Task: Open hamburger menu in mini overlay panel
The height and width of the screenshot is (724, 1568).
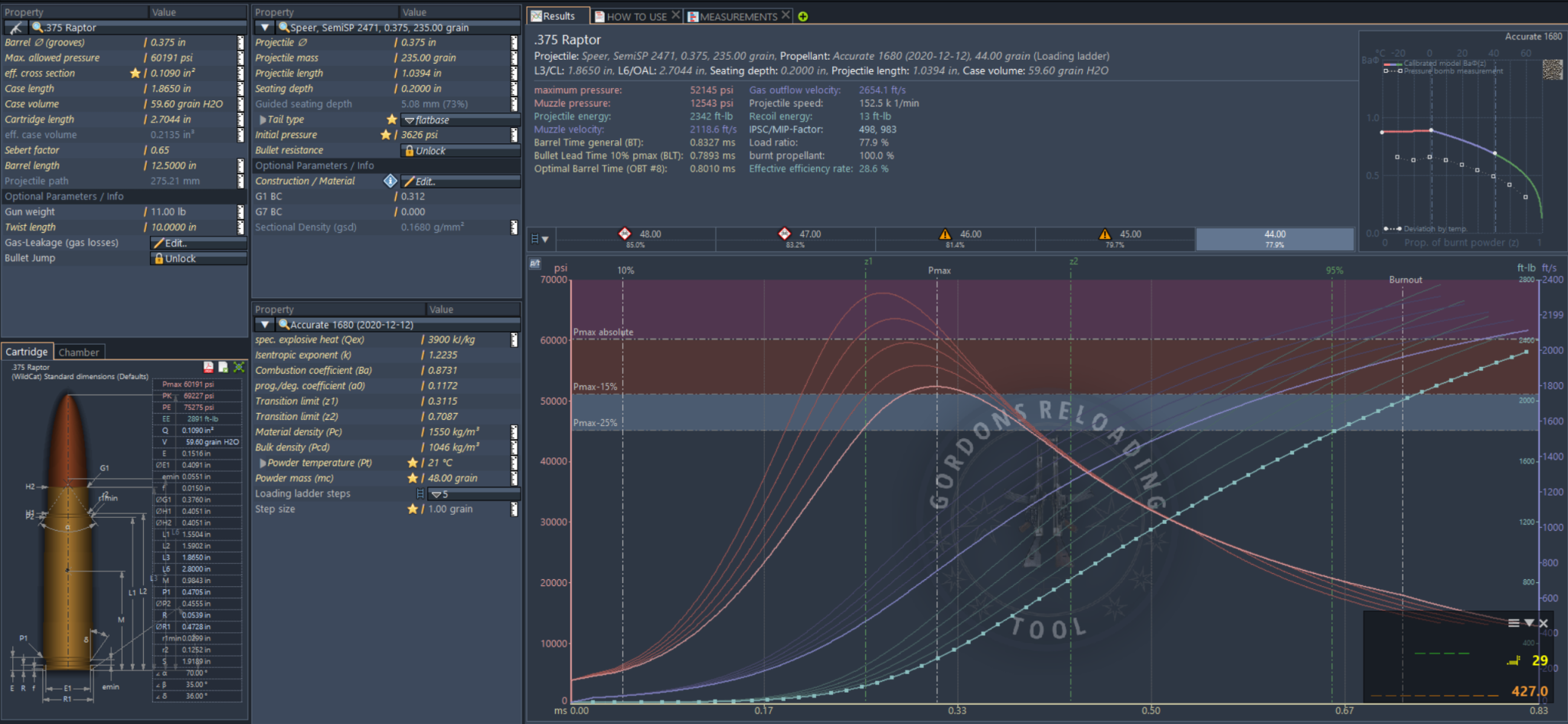Action: point(1514,623)
